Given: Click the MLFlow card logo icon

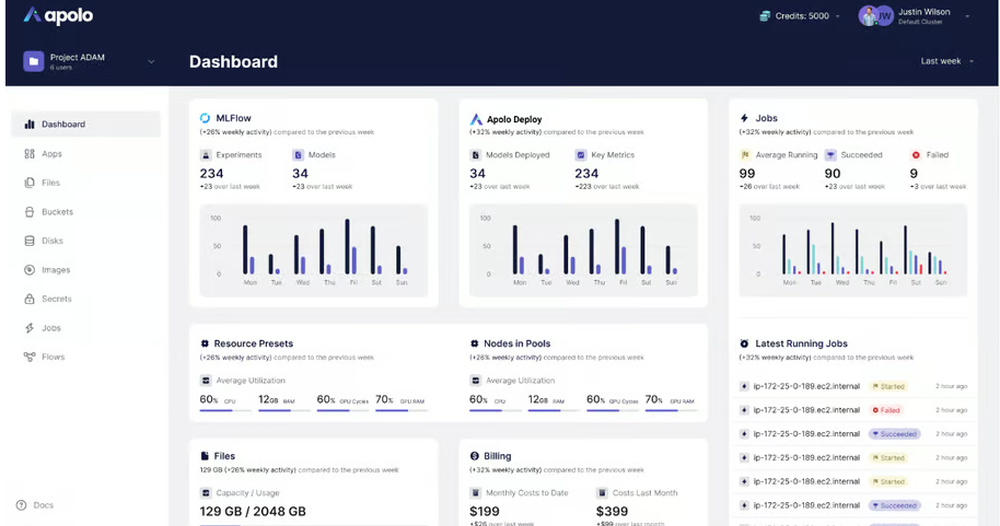Looking at the screenshot, I should (205, 118).
